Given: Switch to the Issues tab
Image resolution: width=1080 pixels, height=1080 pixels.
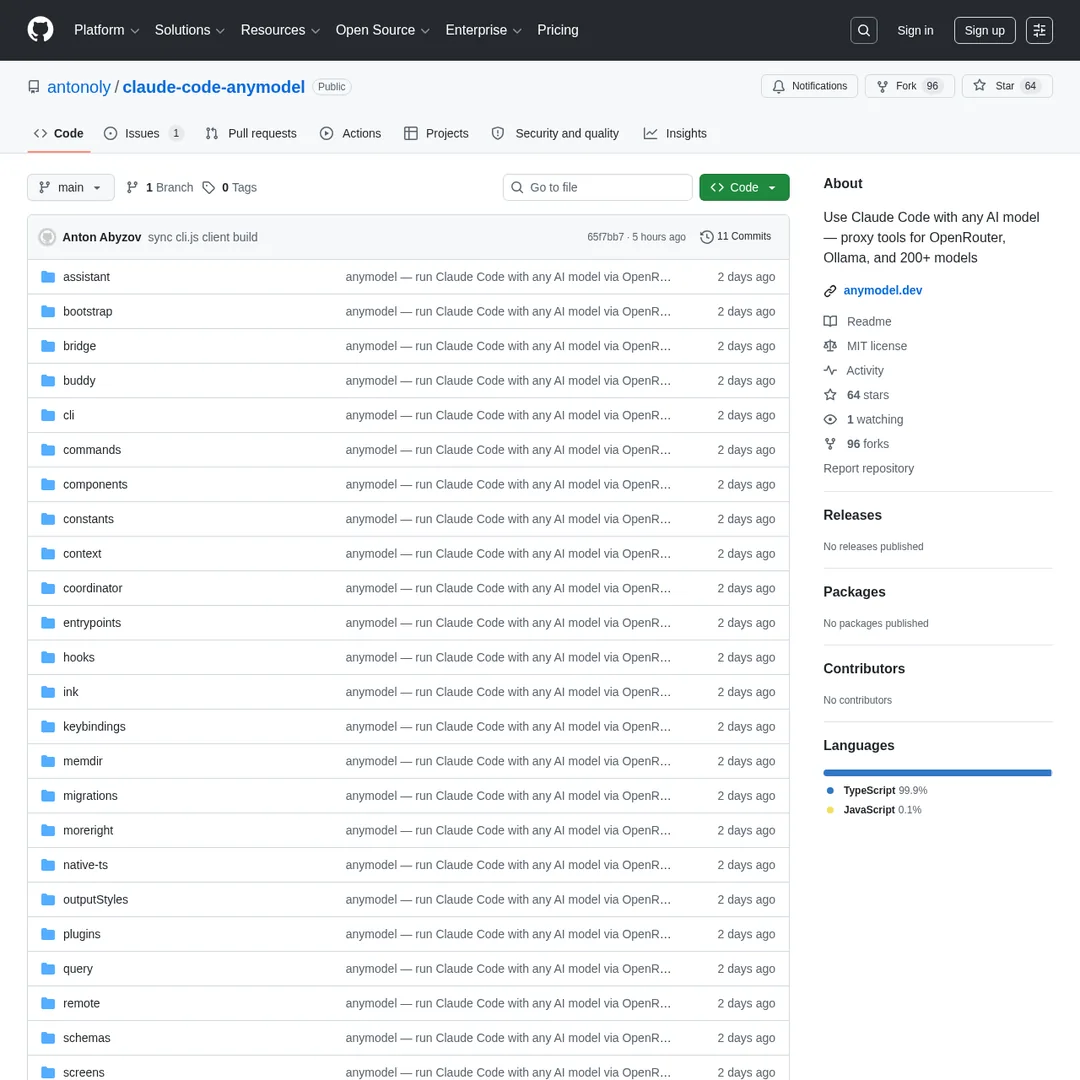Looking at the screenshot, I should [142, 133].
